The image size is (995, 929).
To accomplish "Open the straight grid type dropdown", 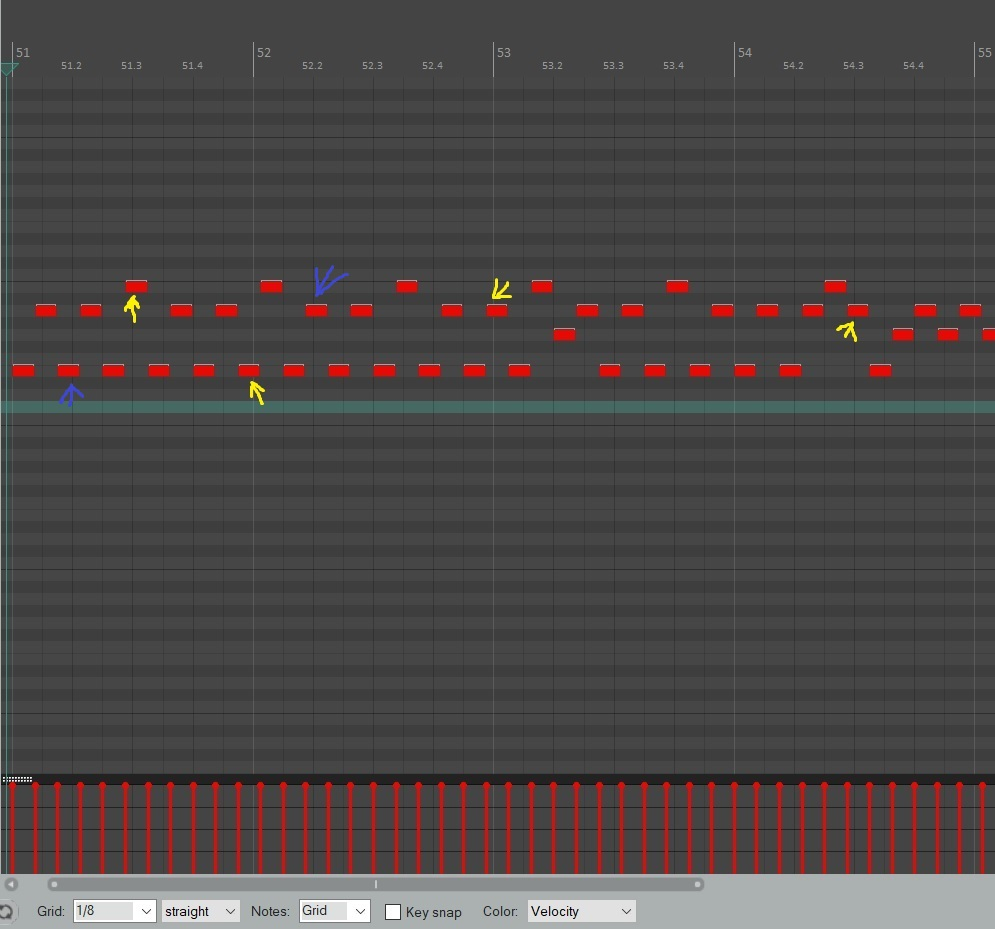I will [x=201, y=911].
